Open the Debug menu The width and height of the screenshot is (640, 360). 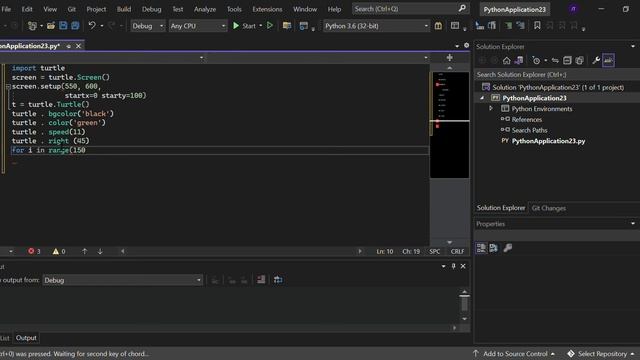click(x=151, y=9)
